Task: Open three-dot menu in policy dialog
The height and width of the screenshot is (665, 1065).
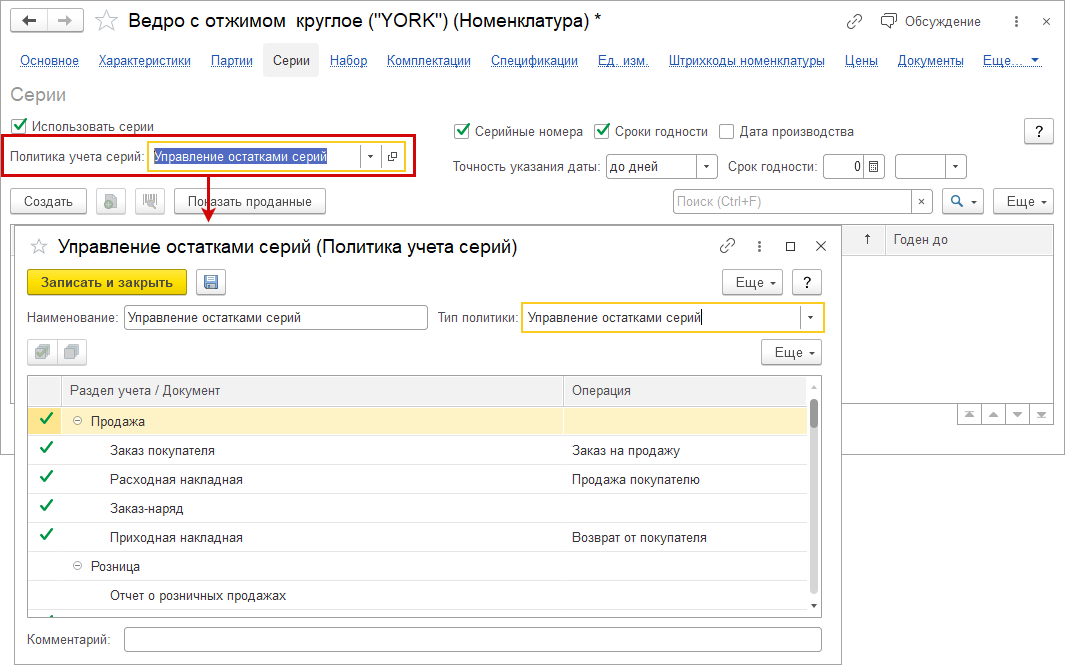Action: pos(759,247)
